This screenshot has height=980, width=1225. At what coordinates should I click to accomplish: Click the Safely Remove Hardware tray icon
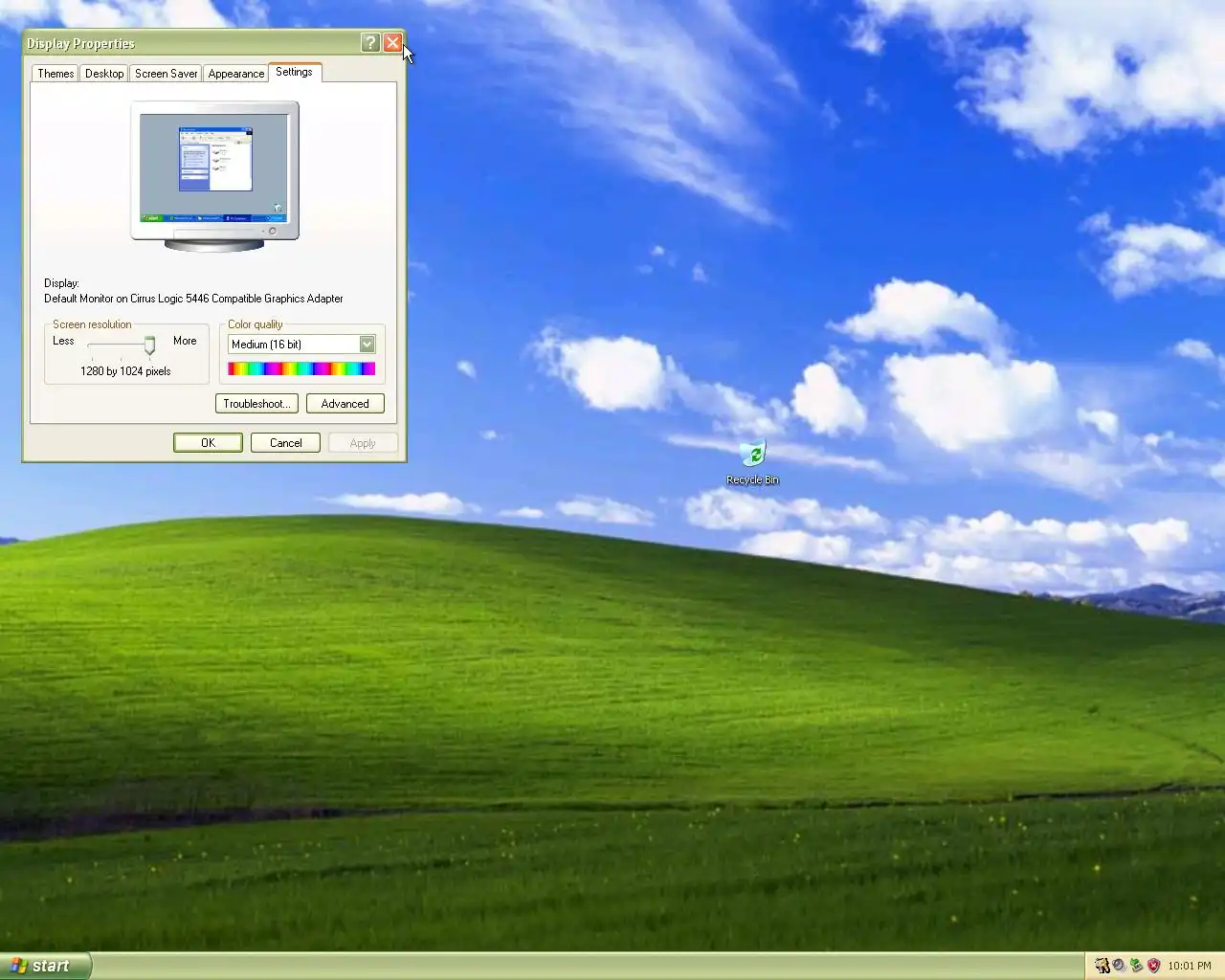click(1136, 966)
